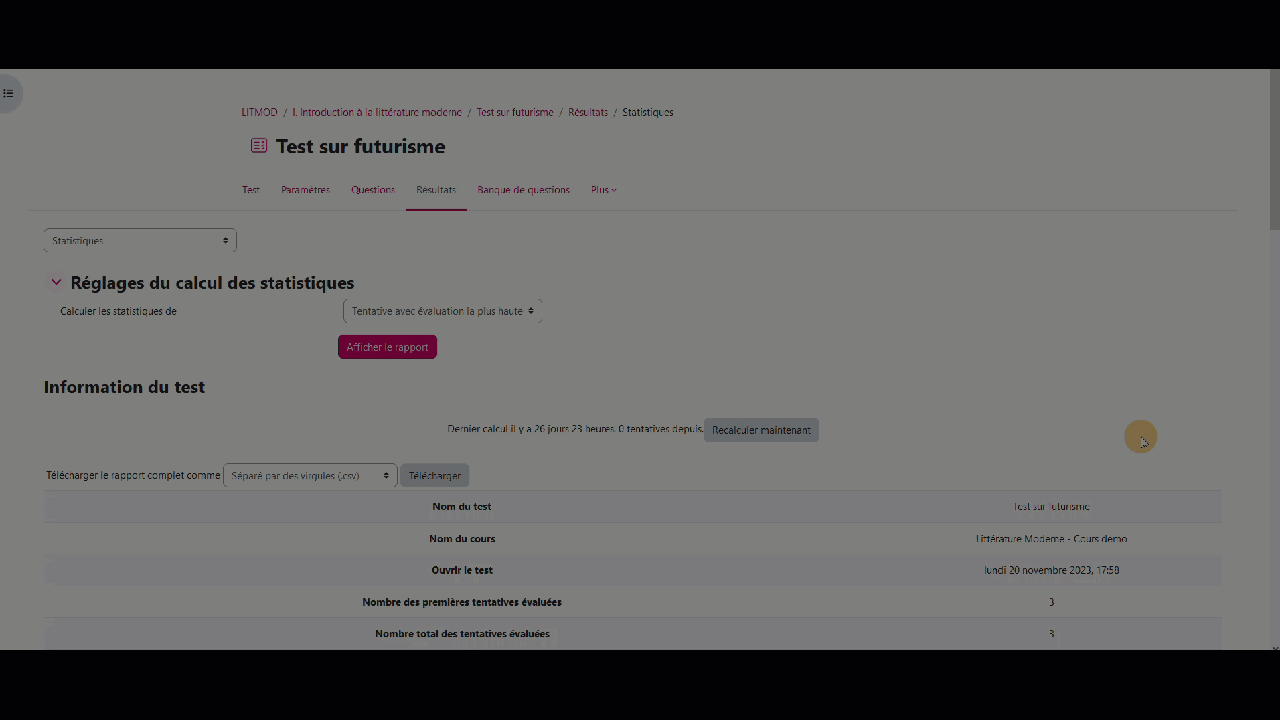Go to the Paramètres tab
Screen dimensions: 1280x720
click(305, 190)
